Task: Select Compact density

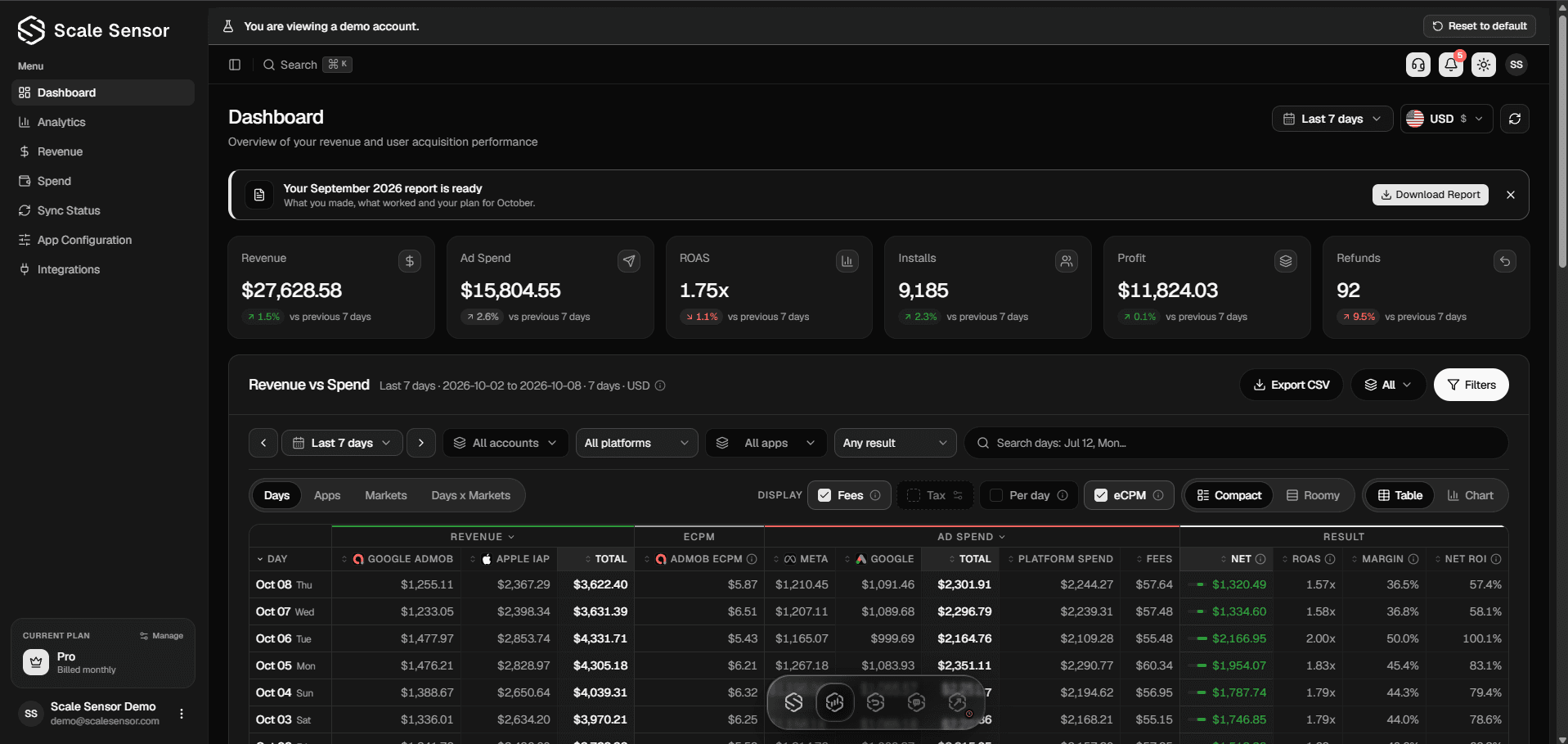Action: pos(1229,495)
